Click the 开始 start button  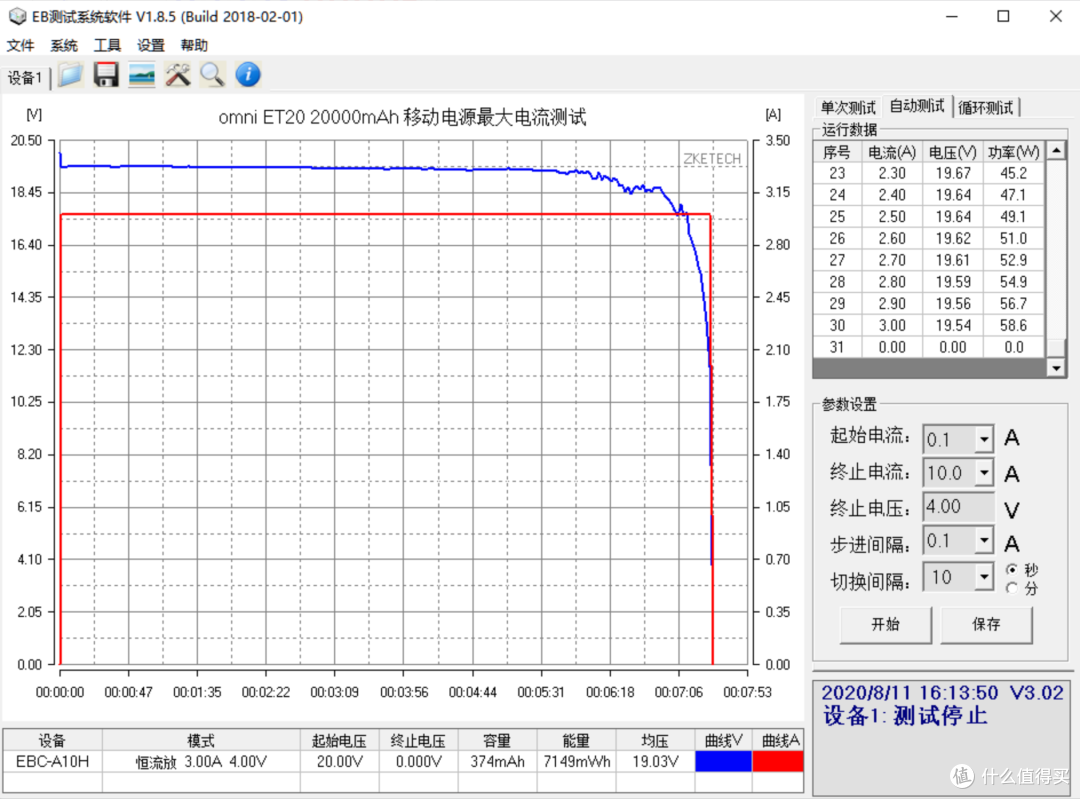point(885,624)
